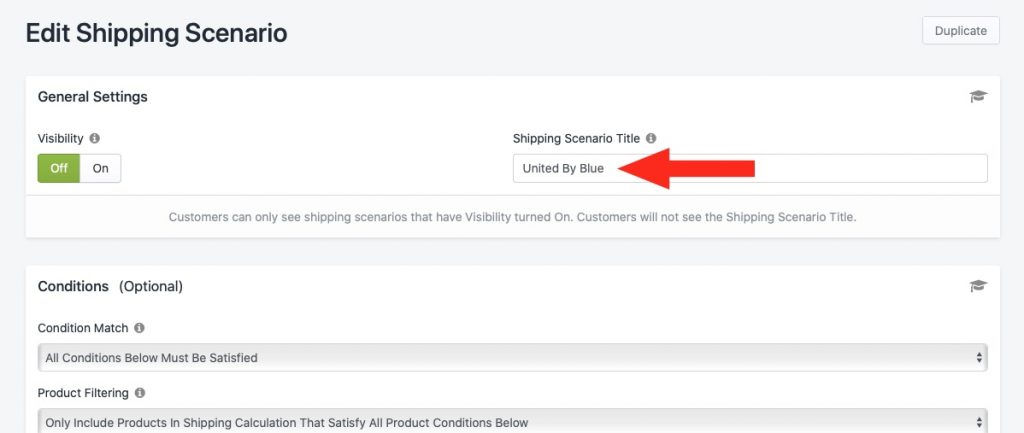This screenshot has height=433, width=1024.
Task: Focus the Shipping Scenario Title field
Action: pyautogui.click(x=750, y=168)
